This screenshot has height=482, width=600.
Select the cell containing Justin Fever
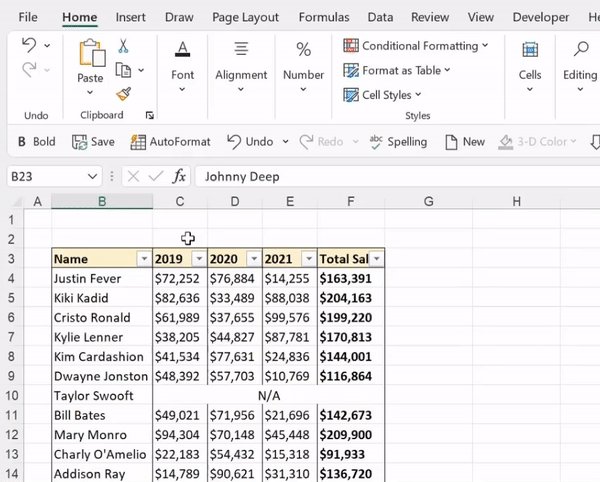click(102, 278)
